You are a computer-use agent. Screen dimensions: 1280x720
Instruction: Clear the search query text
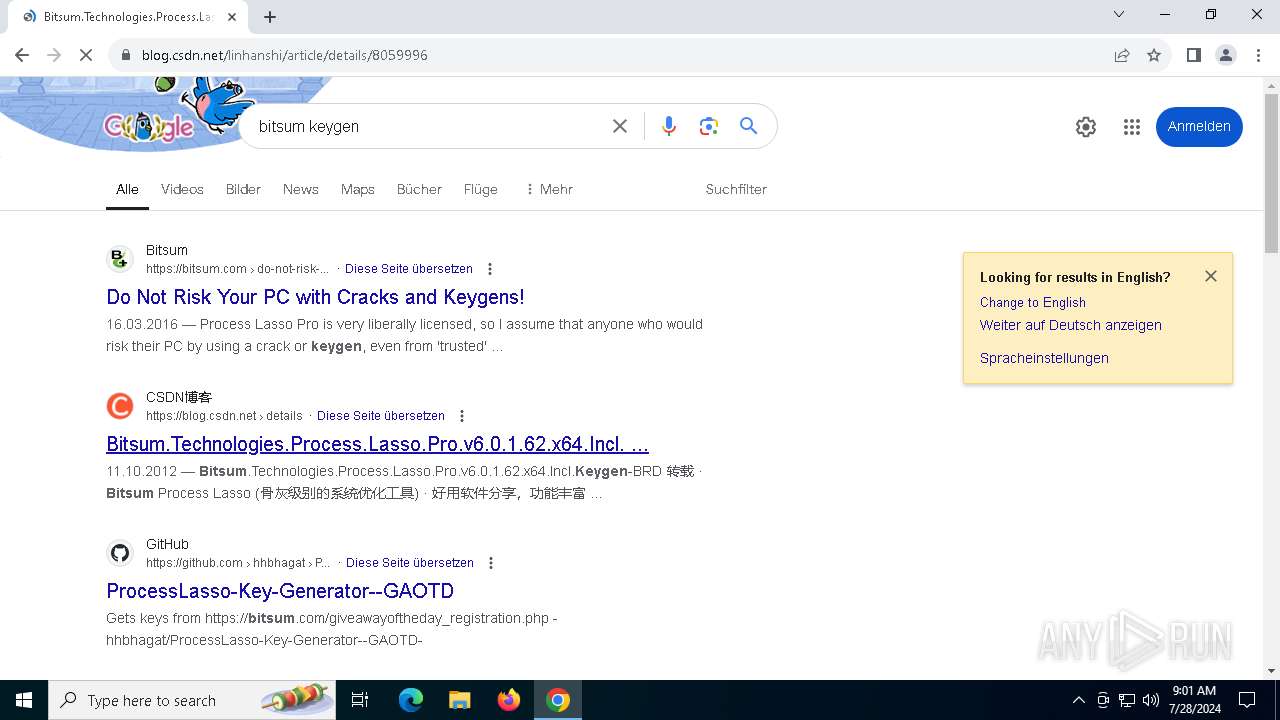pyautogui.click(x=620, y=126)
